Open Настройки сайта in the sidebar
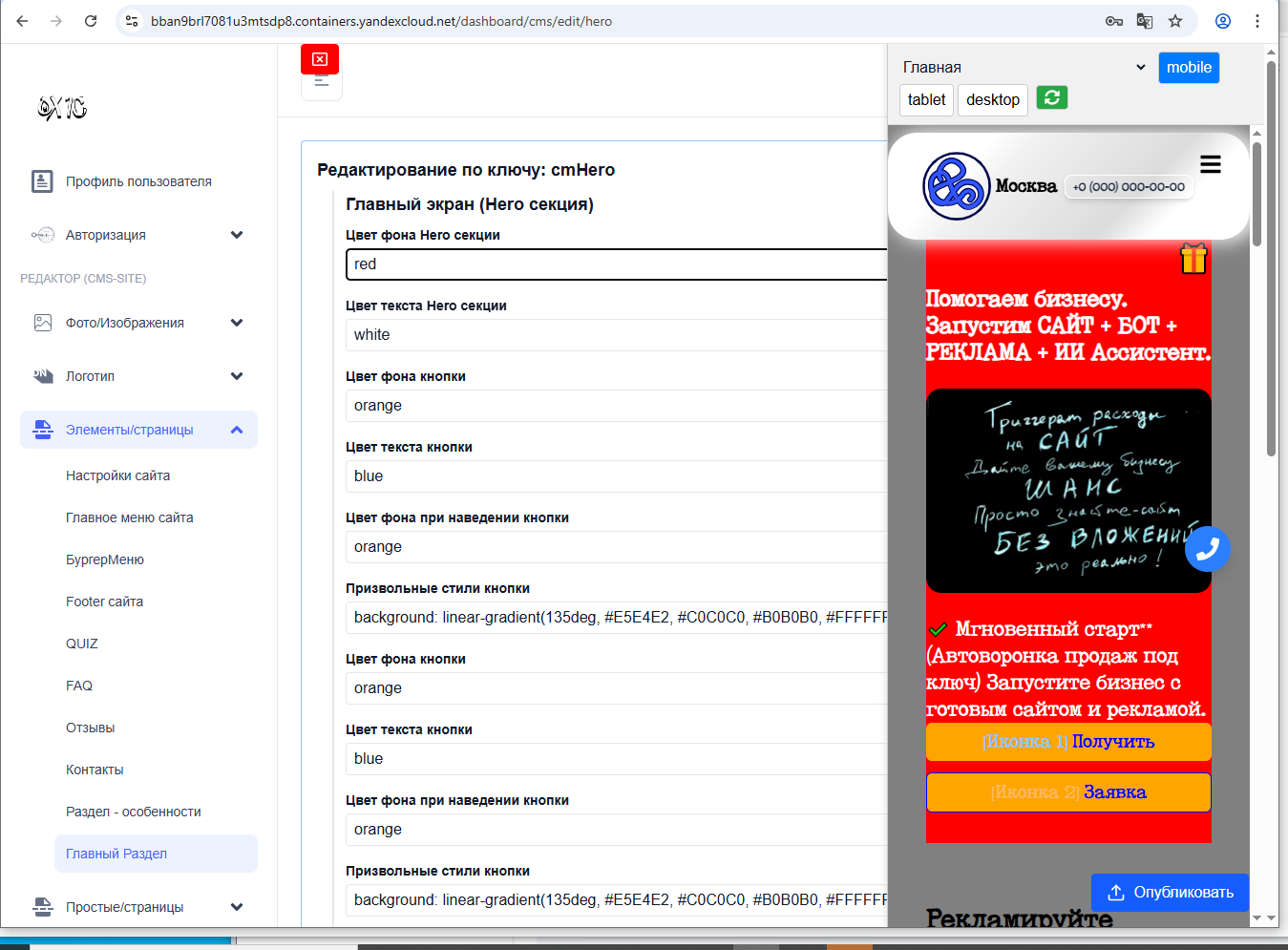The width and height of the screenshot is (1288, 950). (117, 475)
